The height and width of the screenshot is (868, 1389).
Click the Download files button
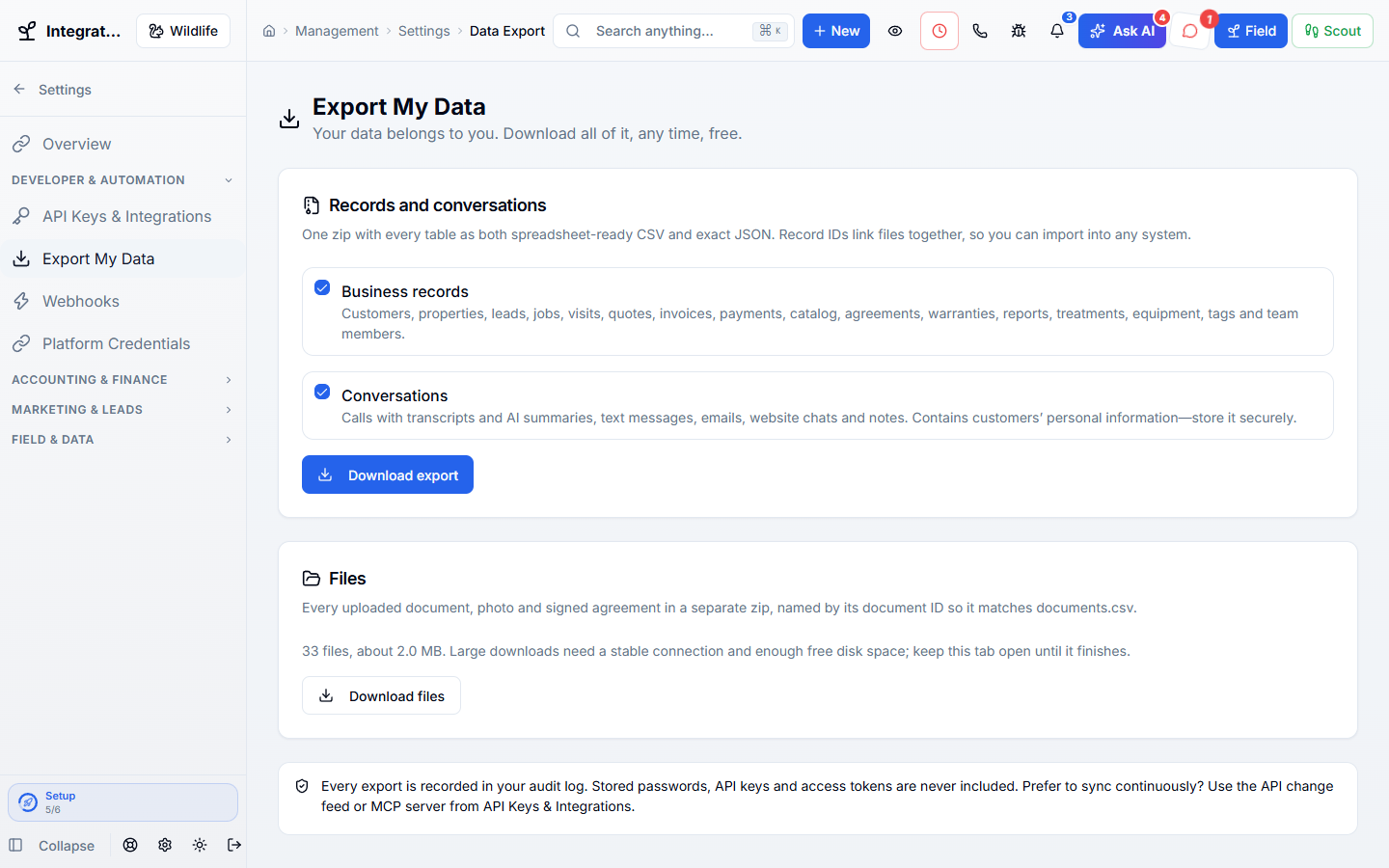[381, 695]
